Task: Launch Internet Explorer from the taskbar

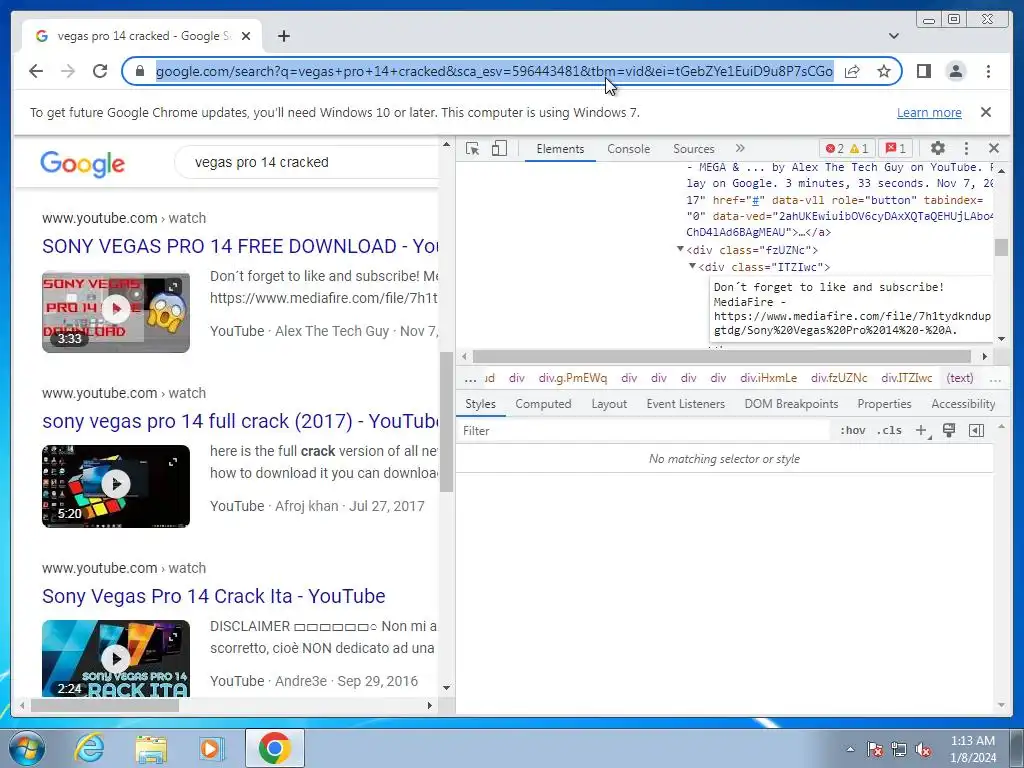Action: (89, 748)
